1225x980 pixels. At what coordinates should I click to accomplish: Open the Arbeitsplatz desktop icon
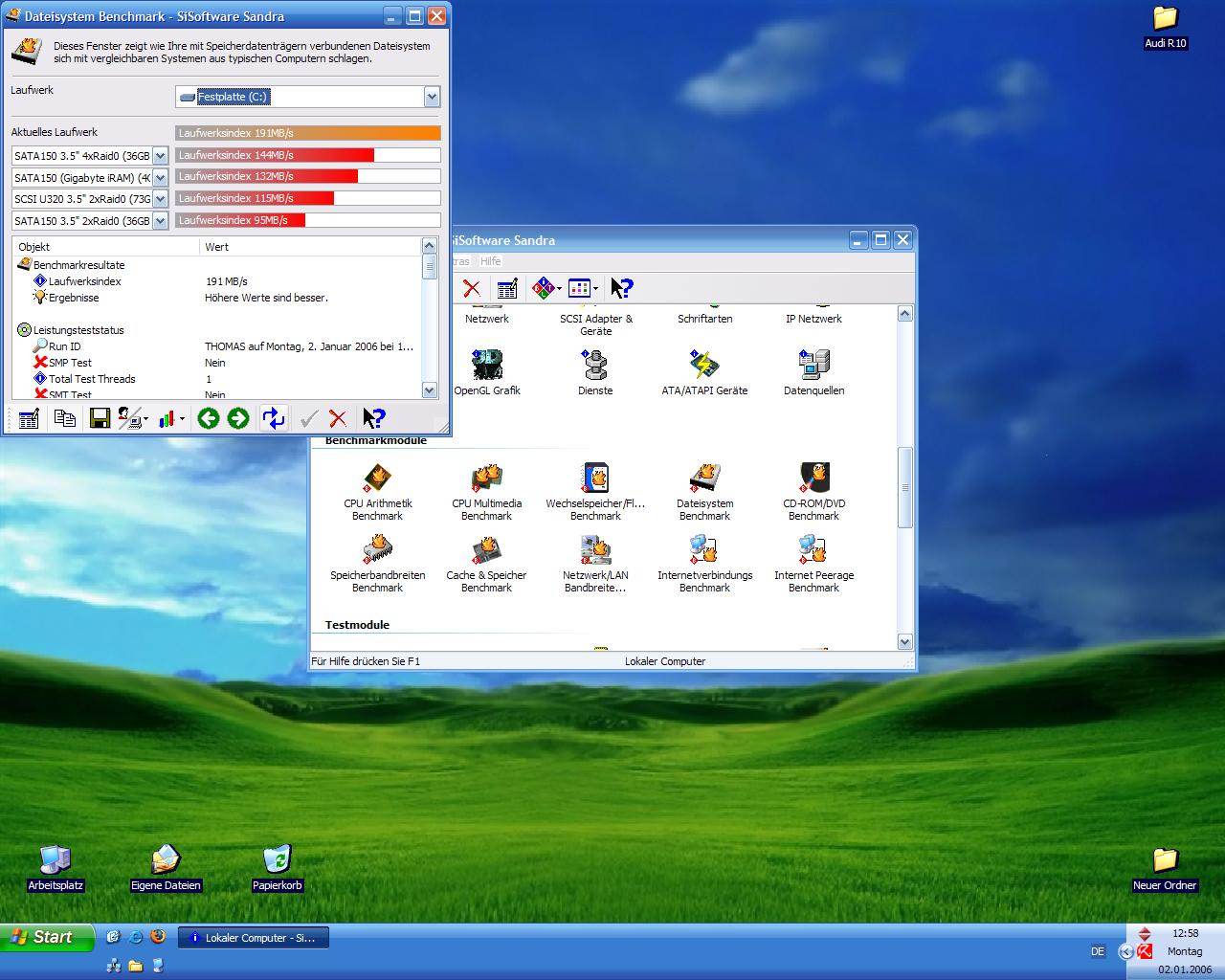(x=56, y=868)
